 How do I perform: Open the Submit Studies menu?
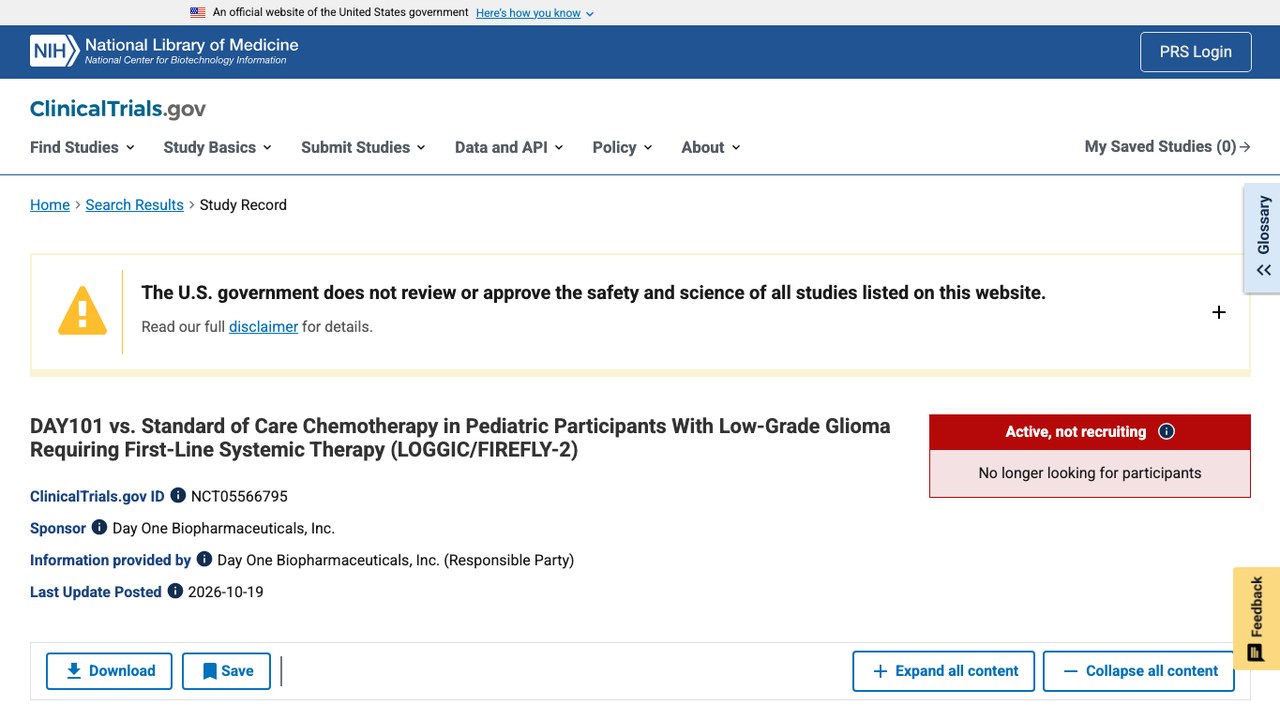[364, 147]
